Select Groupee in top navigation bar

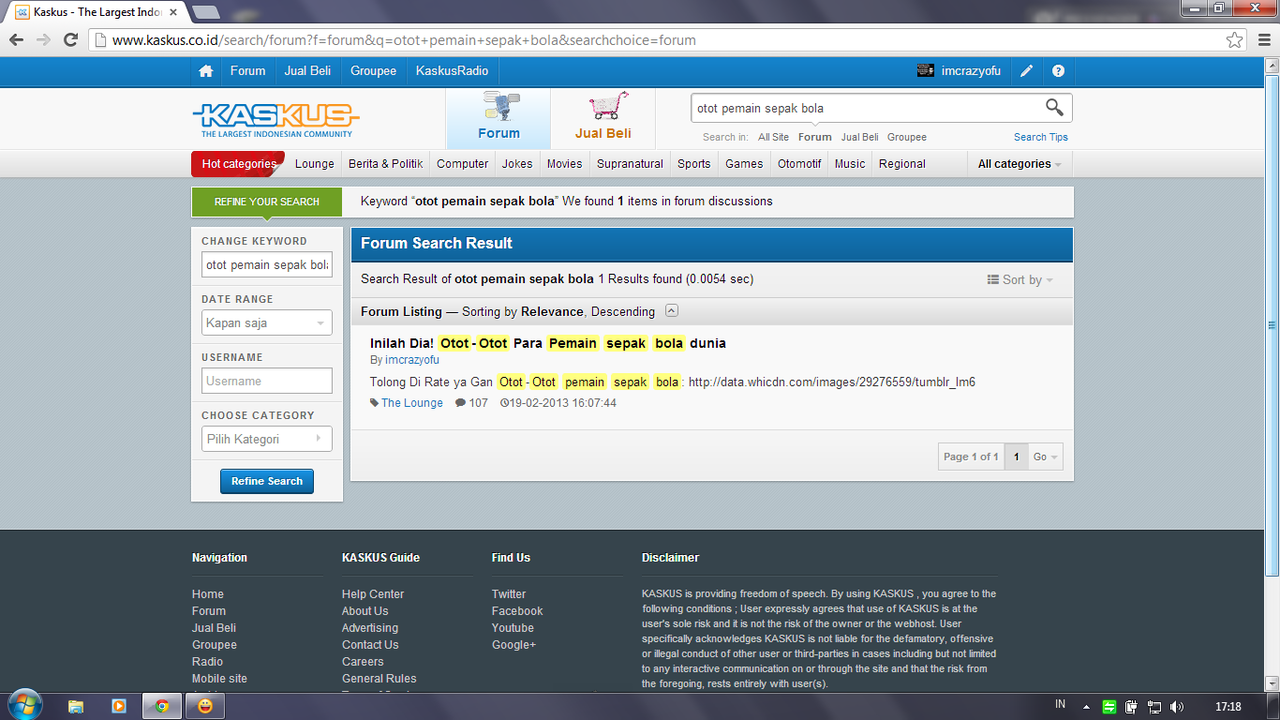373,71
